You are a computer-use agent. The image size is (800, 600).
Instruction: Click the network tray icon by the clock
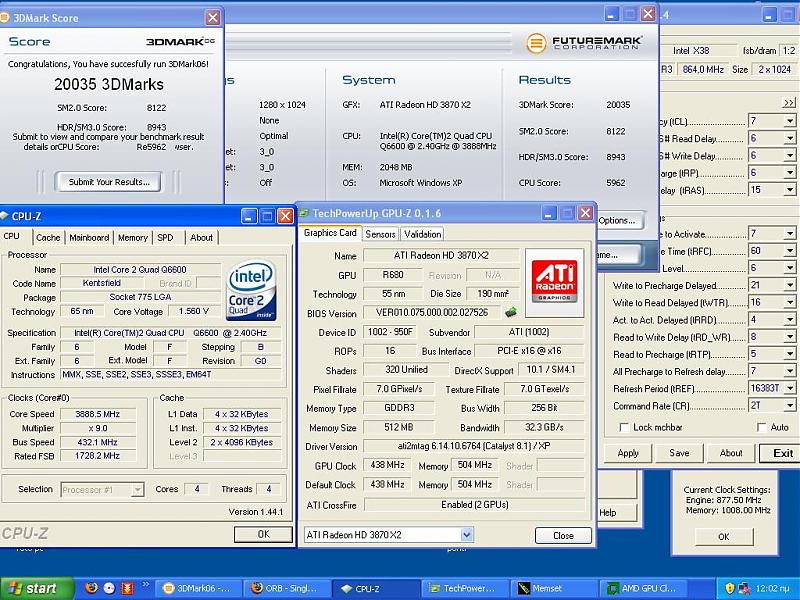click(x=743, y=588)
